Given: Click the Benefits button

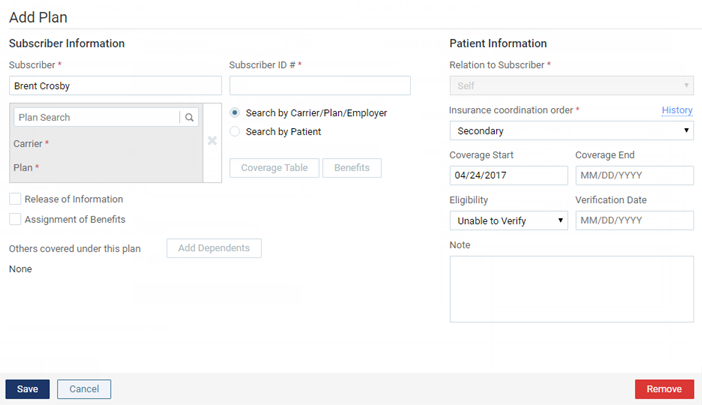Looking at the screenshot, I should tap(352, 168).
